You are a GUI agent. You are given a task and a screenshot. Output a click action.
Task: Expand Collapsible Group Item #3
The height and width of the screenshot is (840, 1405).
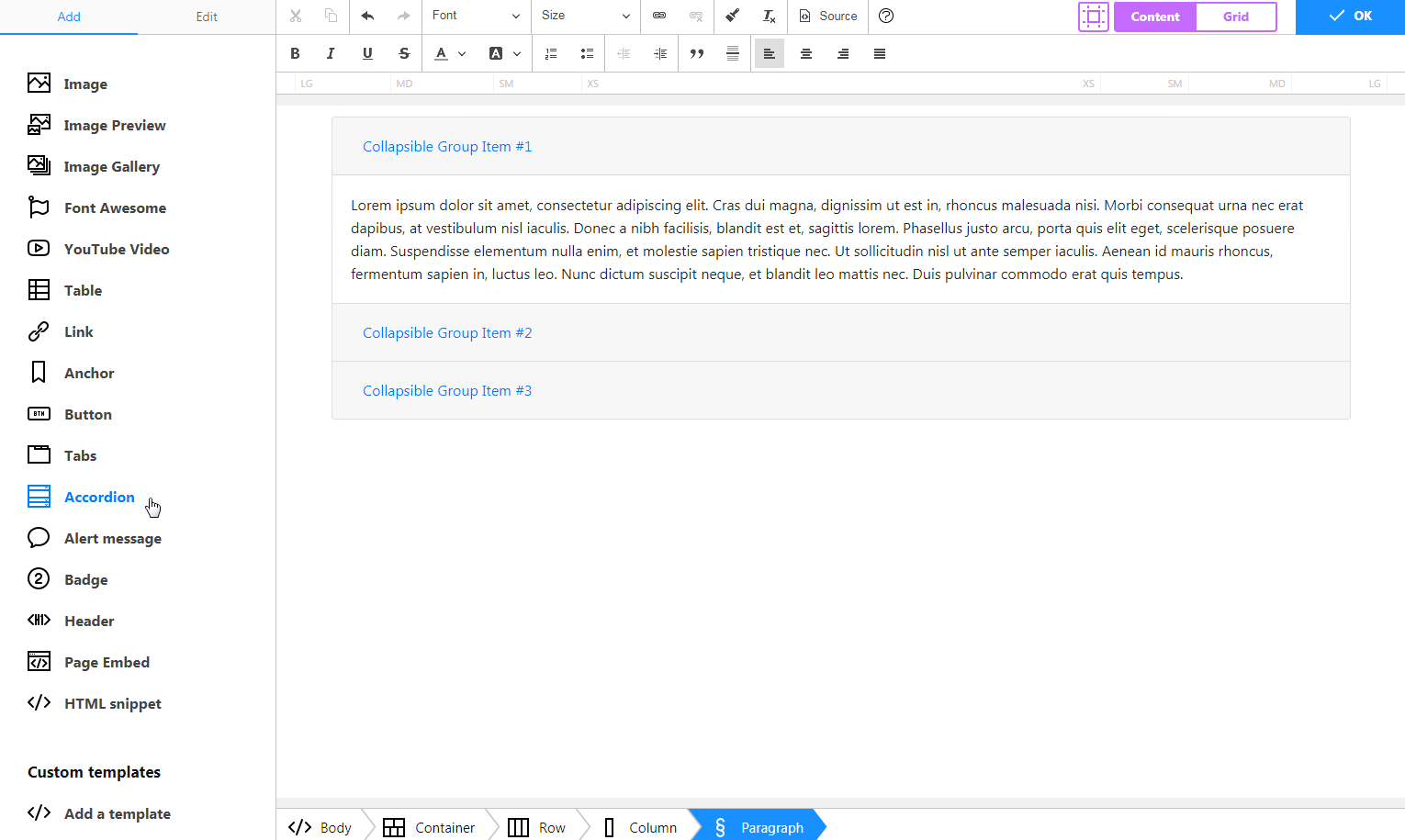(x=447, y=390)
